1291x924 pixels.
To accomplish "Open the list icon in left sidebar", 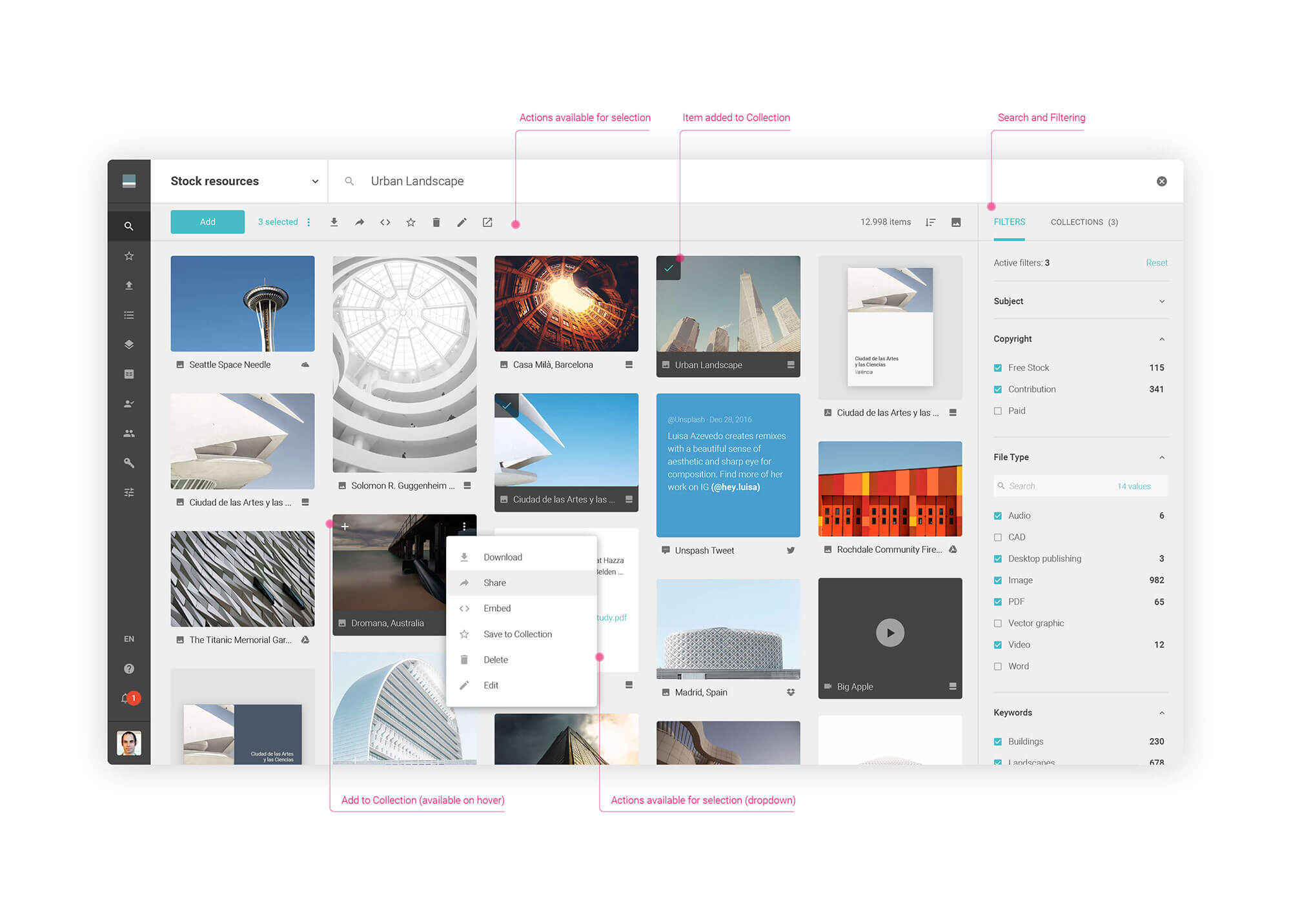I will pyautogui.click(x=129, y=315).
